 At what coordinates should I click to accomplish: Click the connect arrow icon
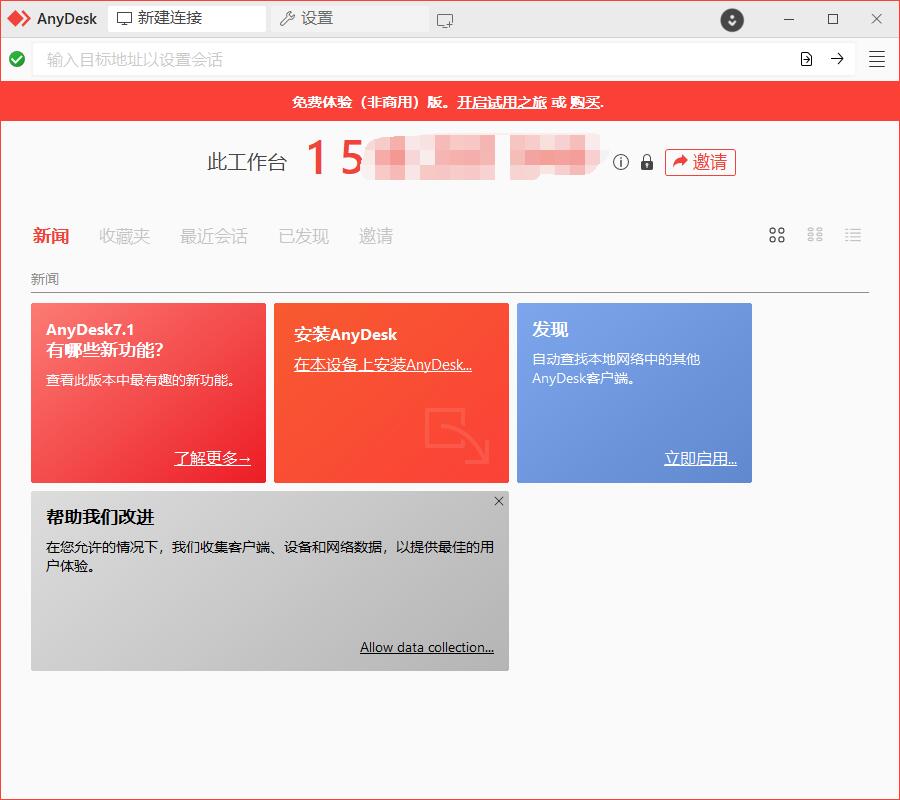click(837, 59)
